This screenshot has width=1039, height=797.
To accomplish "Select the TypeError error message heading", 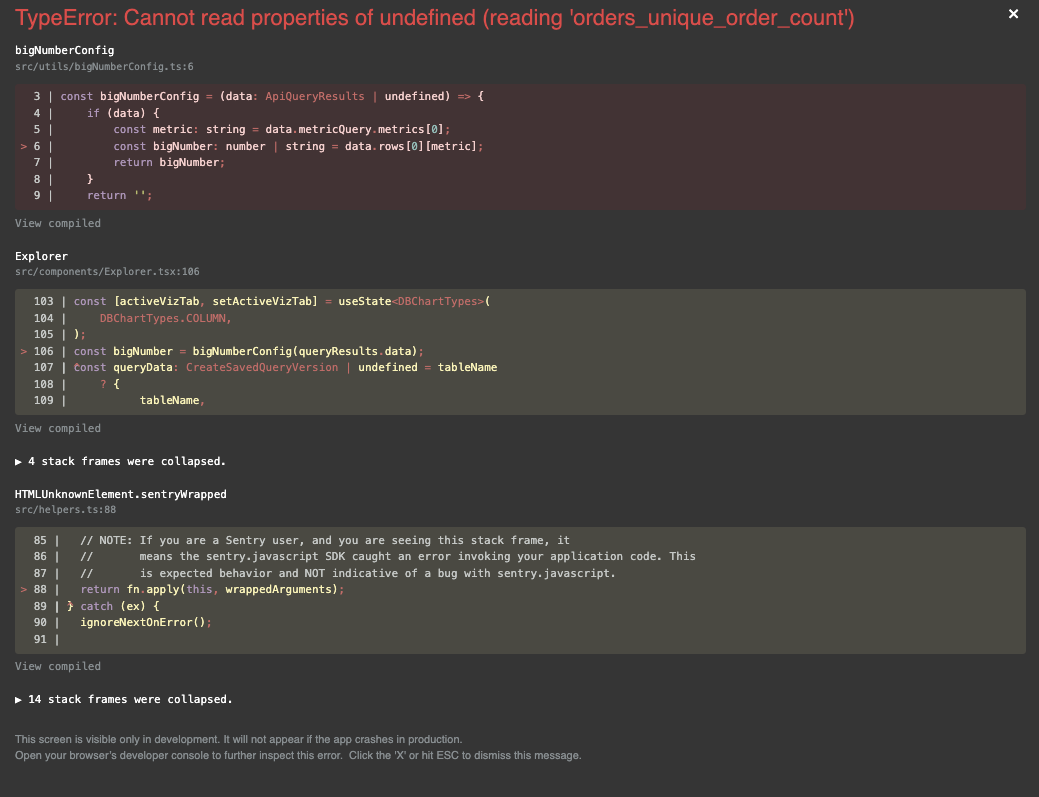I will point(430,18).
